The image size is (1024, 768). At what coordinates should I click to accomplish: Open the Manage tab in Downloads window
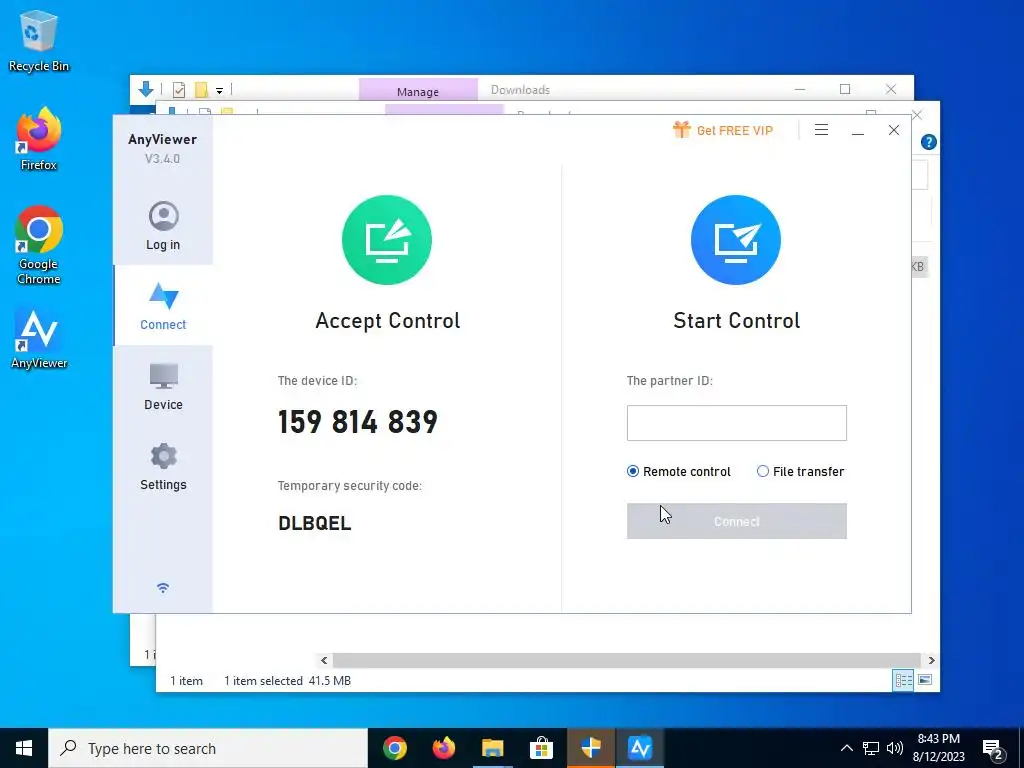(418, 91)
